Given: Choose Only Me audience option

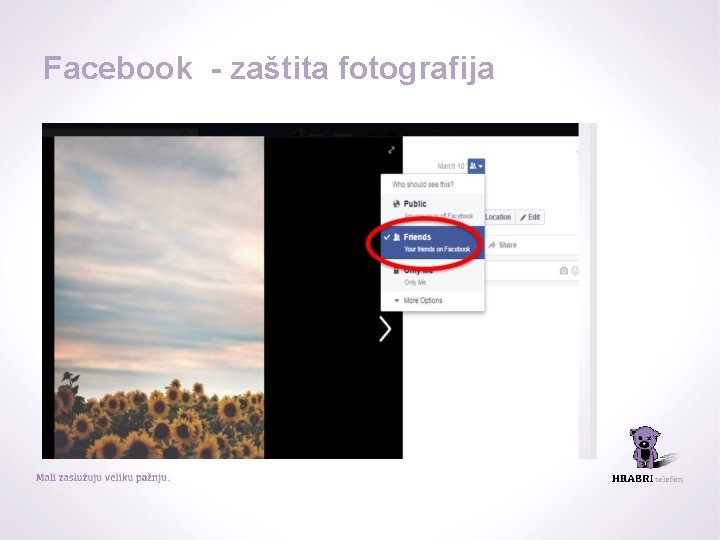Looking at the screenshot, I should [x=433, y=276].
